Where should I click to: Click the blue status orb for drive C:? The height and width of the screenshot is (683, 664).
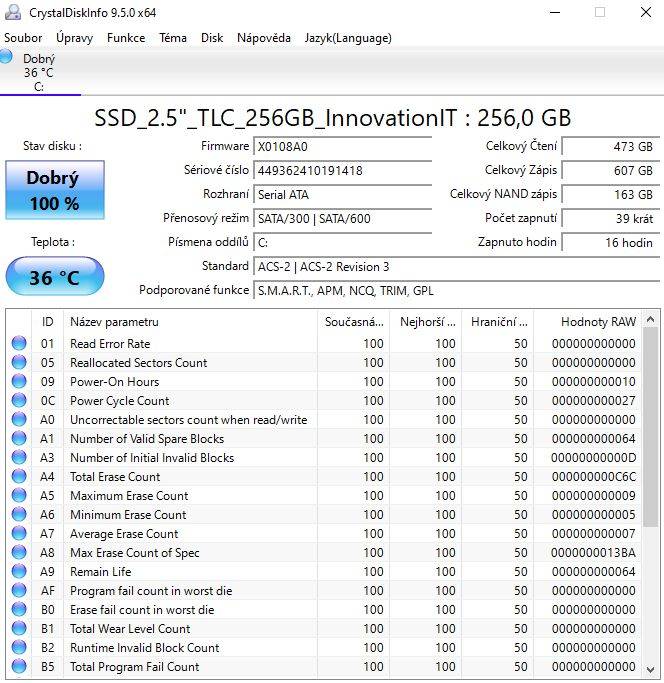(6, 57)
